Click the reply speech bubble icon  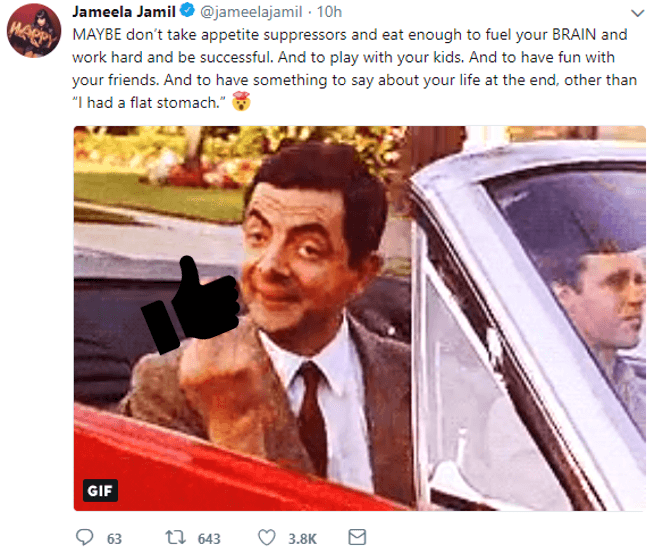(85, 537)
